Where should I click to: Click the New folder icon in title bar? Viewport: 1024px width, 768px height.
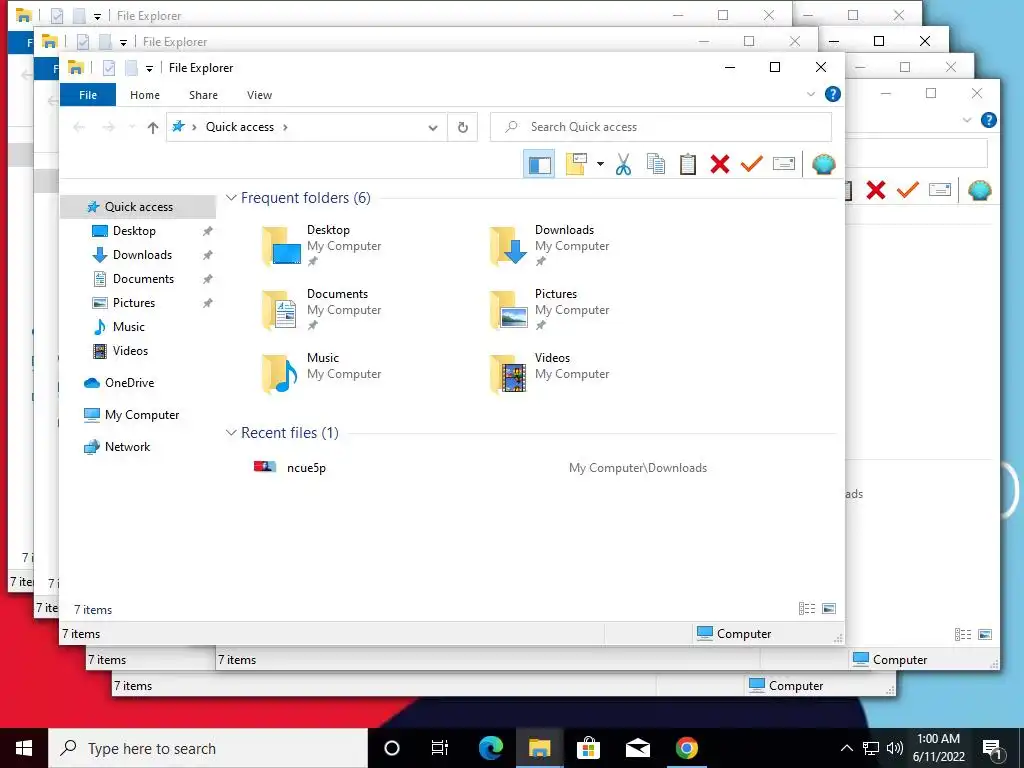coord(131,67)
